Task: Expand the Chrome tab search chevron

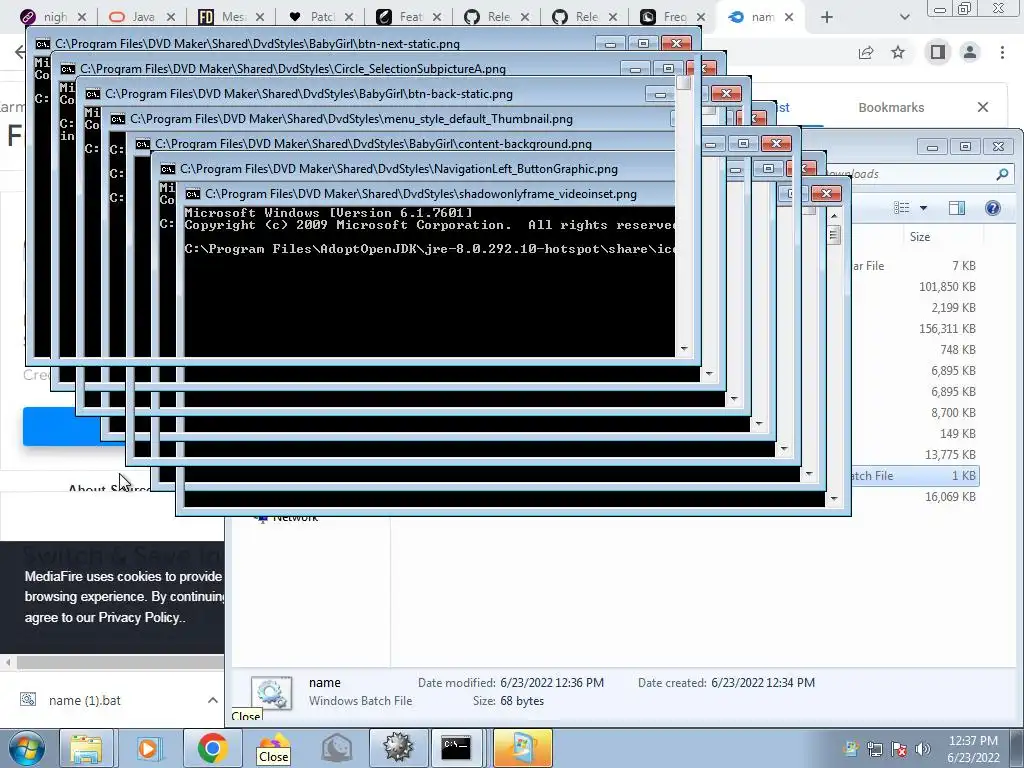Action: pos(904,17)
